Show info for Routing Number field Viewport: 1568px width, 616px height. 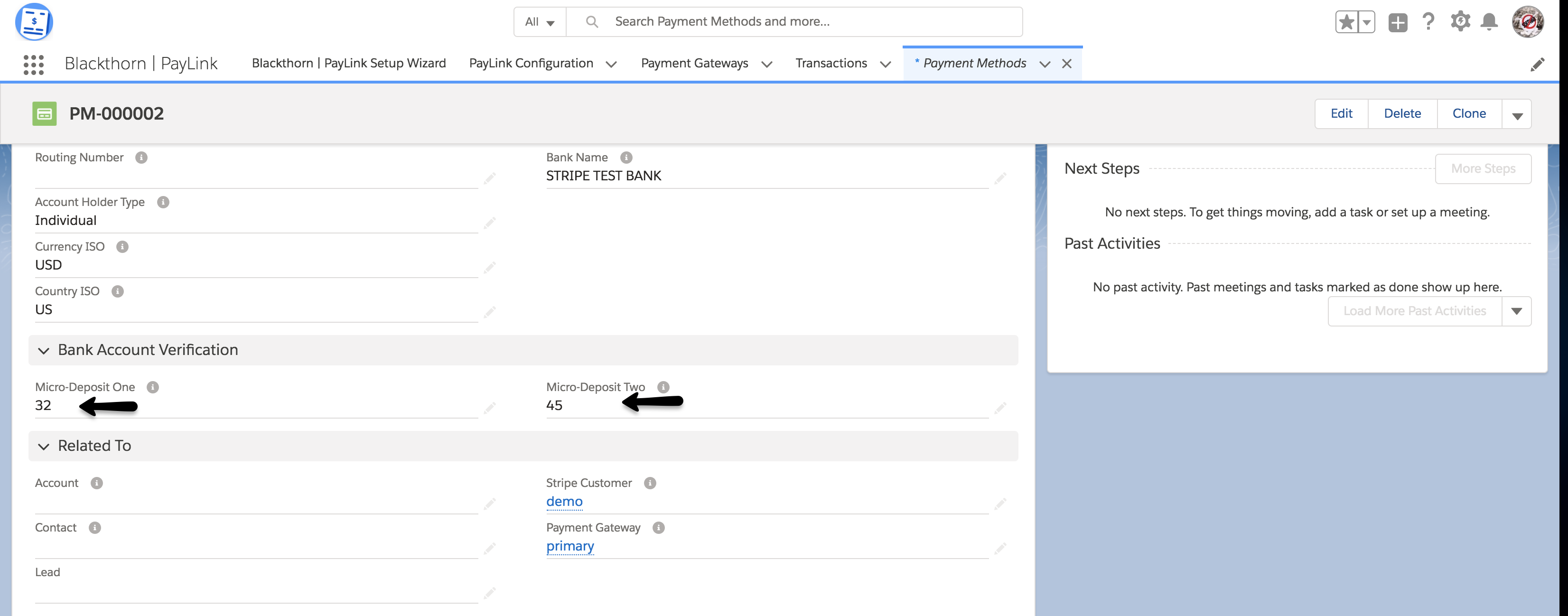(141, 158)
